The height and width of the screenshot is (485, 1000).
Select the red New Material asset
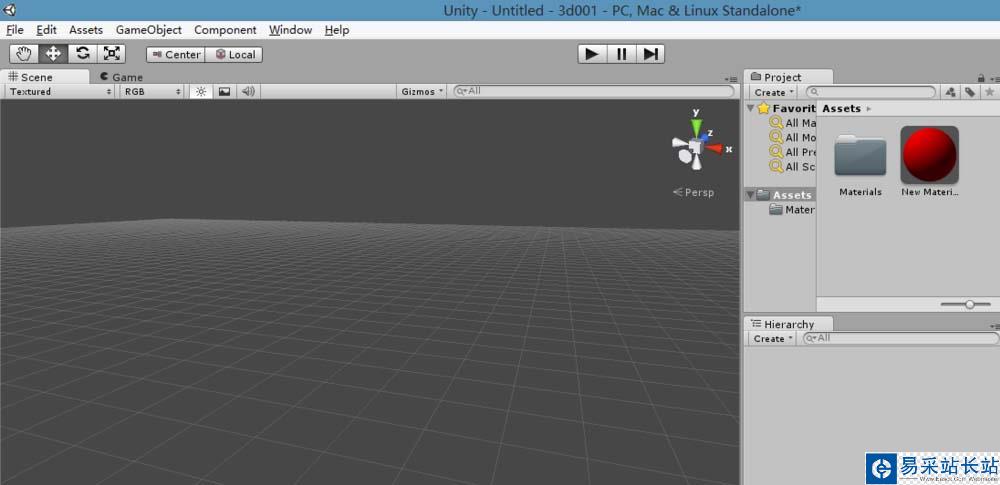(x=929, y=154)
